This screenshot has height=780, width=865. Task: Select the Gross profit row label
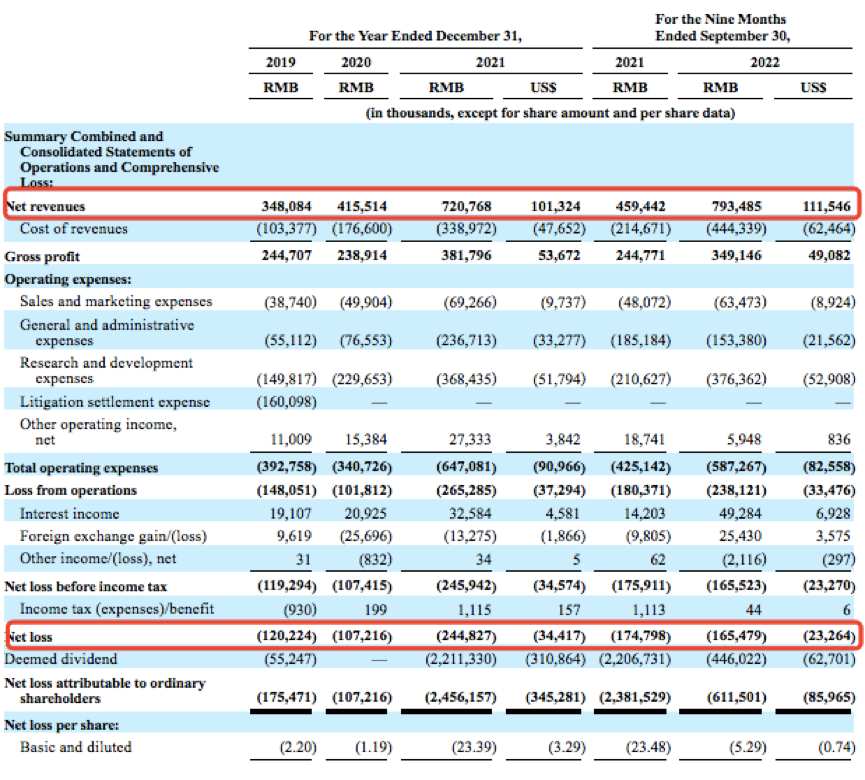43,256
